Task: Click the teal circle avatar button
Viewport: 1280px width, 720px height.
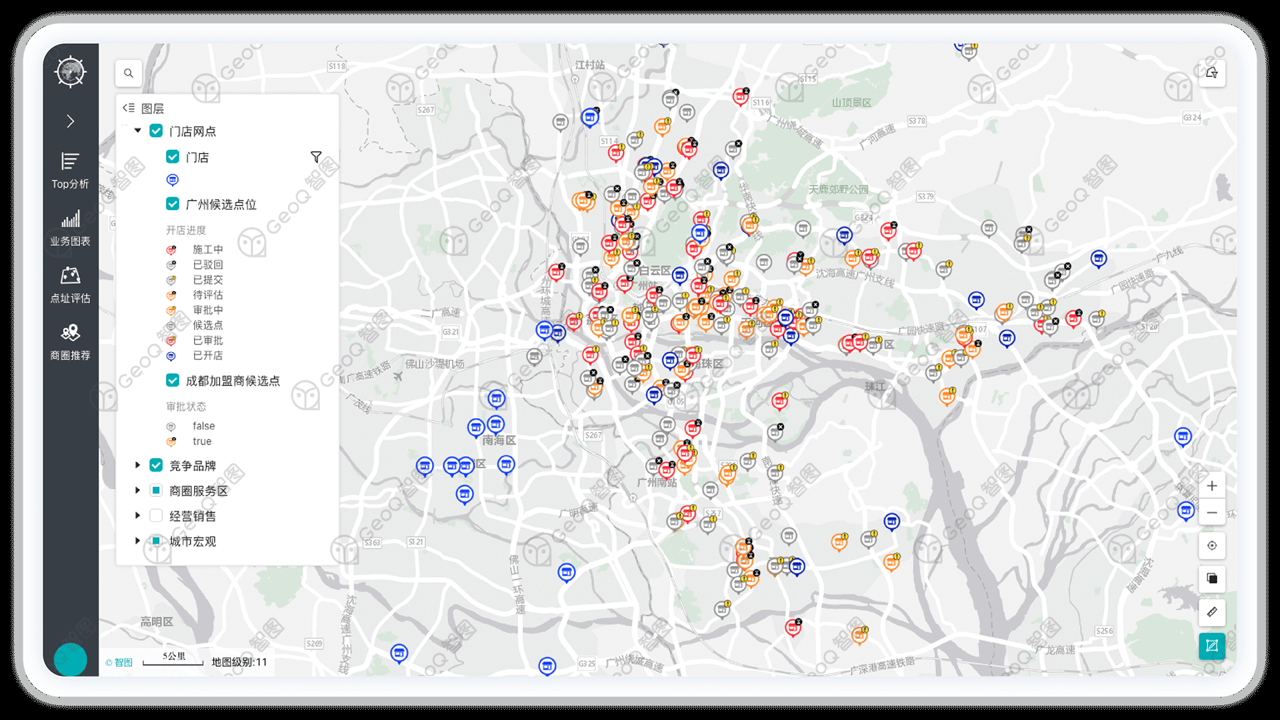Action: (70, 660)
